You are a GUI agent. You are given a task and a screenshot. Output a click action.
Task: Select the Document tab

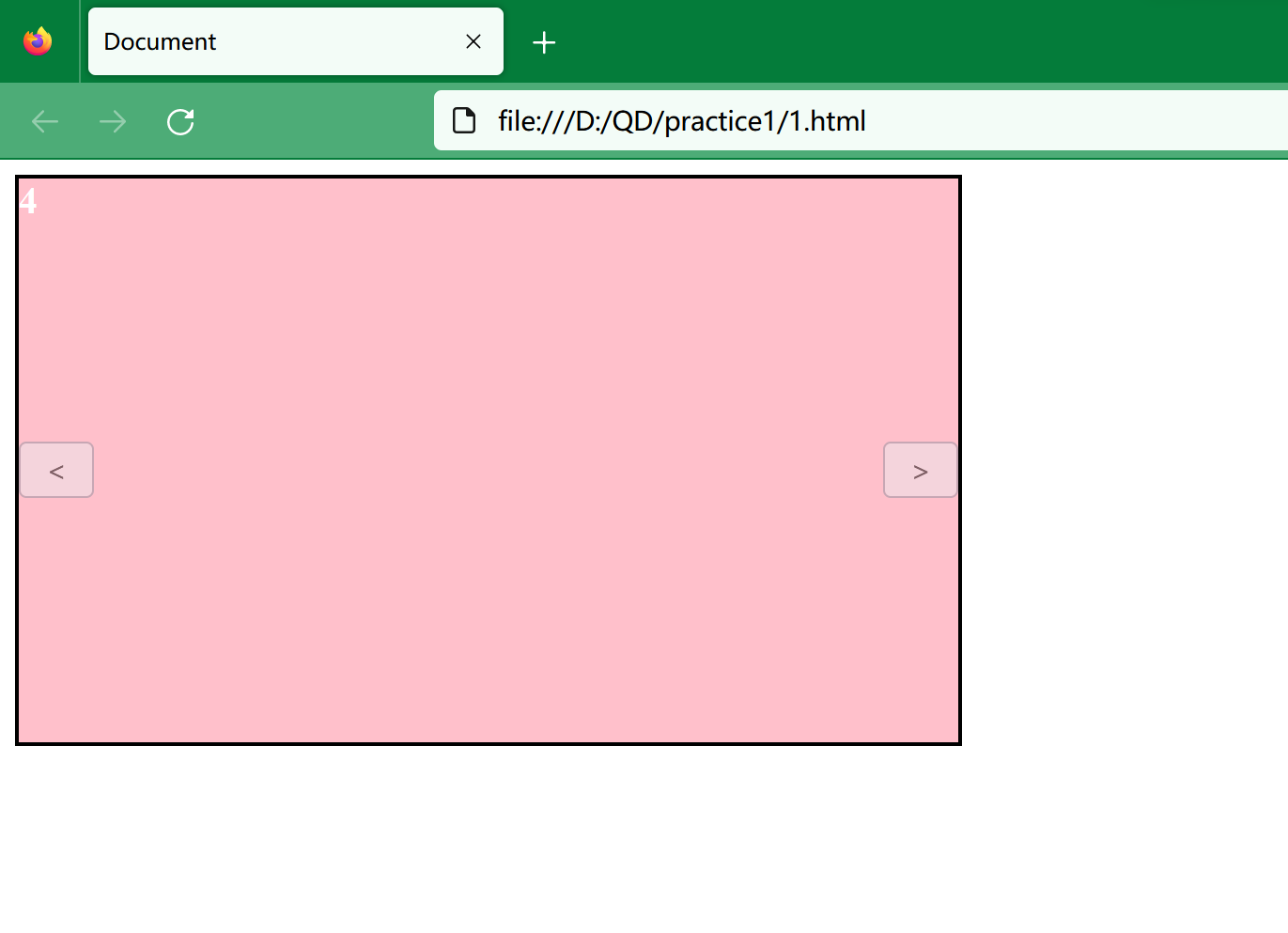(x=296, y=41)
